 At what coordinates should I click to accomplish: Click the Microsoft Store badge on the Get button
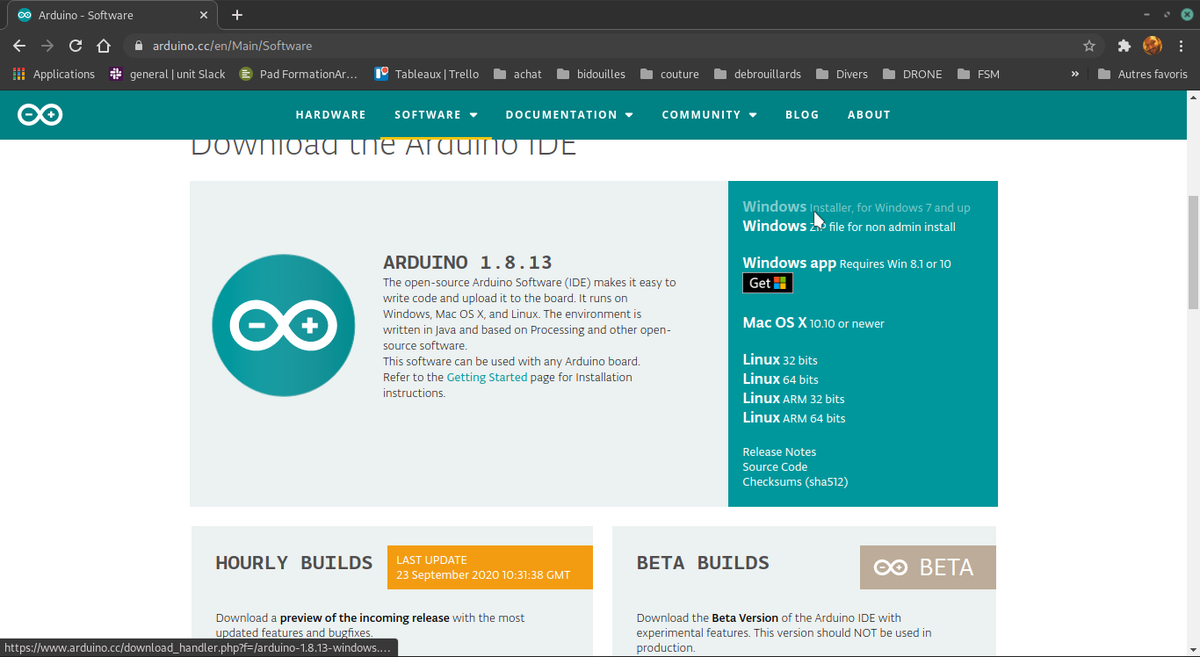(x=781, y=282)
